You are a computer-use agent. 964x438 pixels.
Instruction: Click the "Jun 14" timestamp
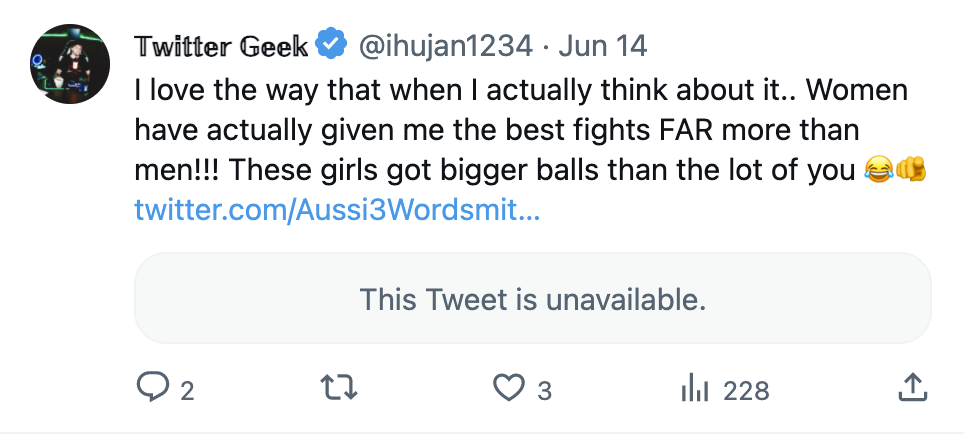coord(603,46)
